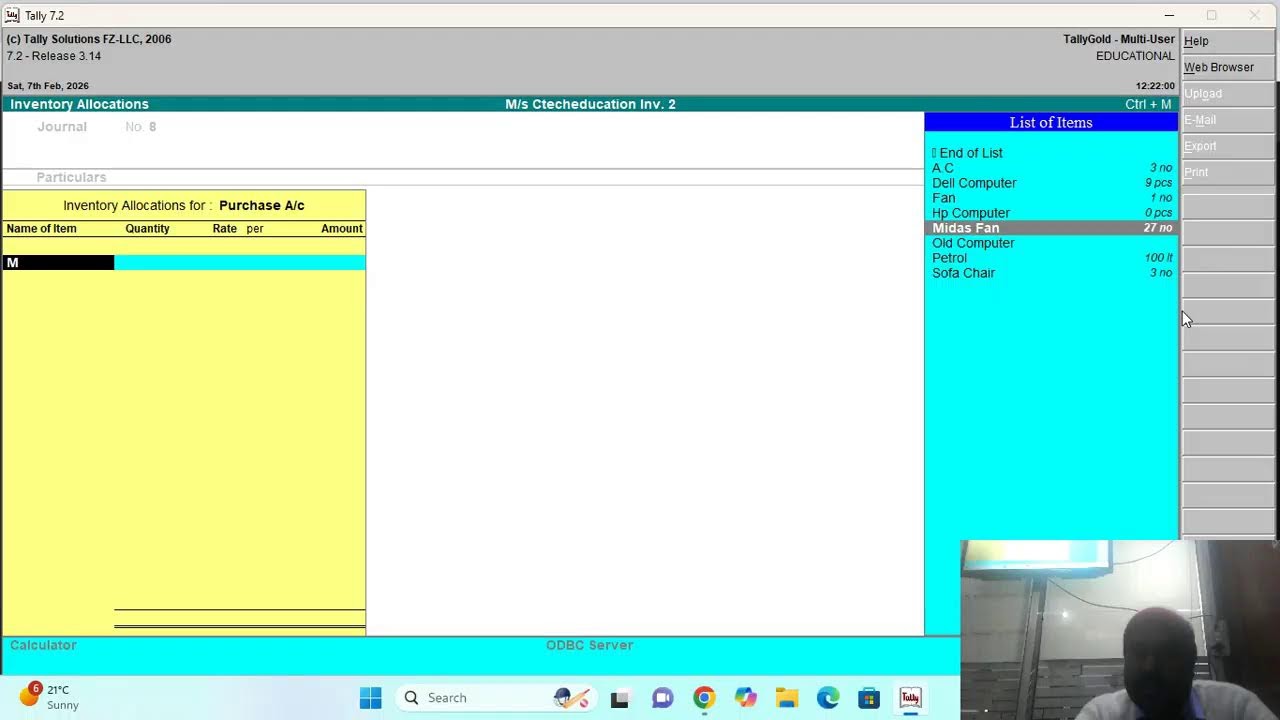This screenshot has width=1280, height=720.
Task: Click the E-Mail button
Action: (1228, 120)
